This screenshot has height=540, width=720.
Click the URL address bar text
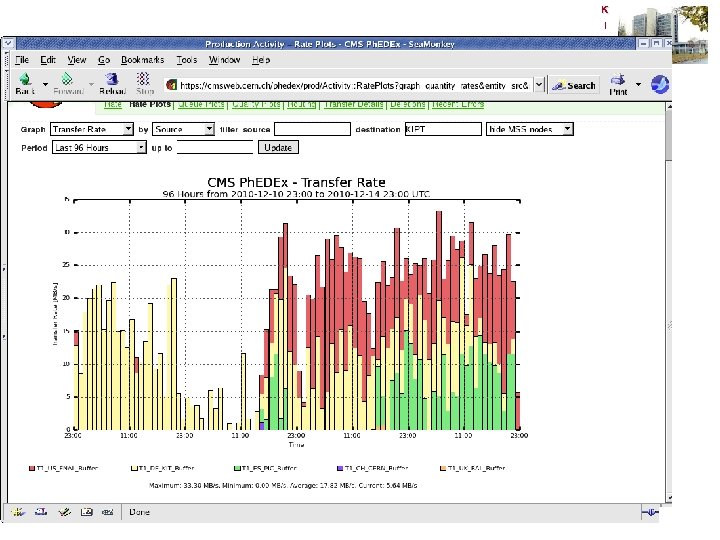354,85
